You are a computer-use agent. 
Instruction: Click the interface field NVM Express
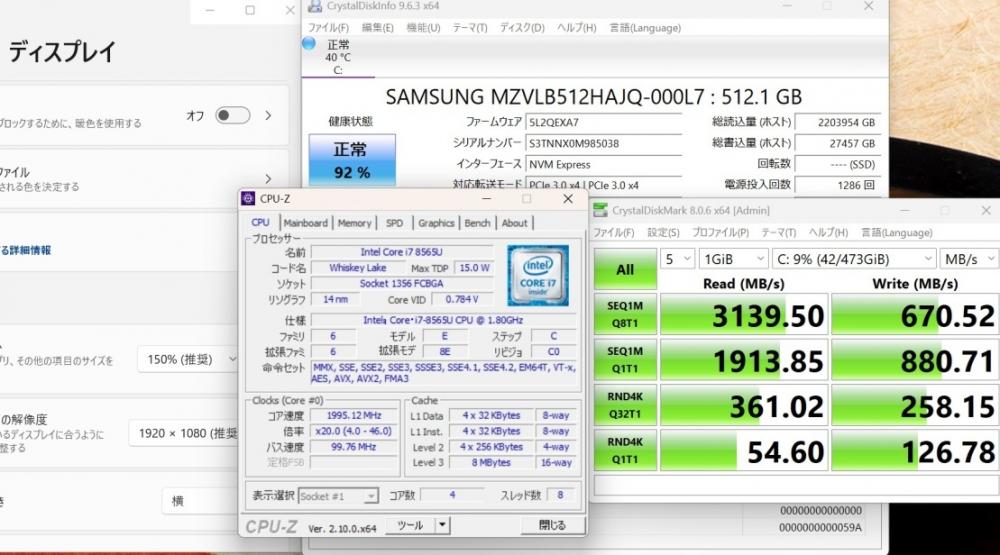(604, 165)
